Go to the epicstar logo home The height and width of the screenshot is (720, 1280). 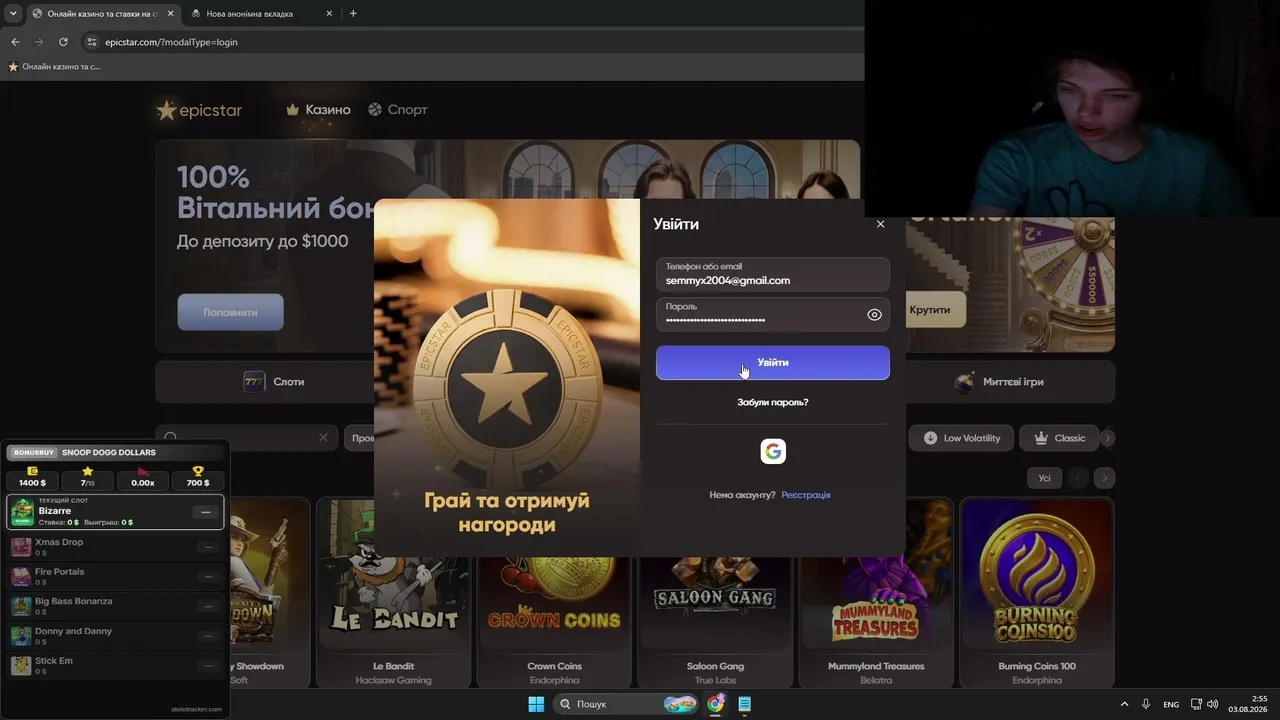[x=199, y=110]
